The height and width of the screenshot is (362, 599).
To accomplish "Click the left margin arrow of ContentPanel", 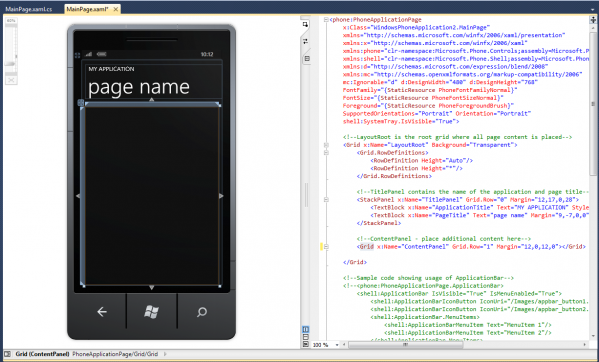I will click(x=78, y=196).
